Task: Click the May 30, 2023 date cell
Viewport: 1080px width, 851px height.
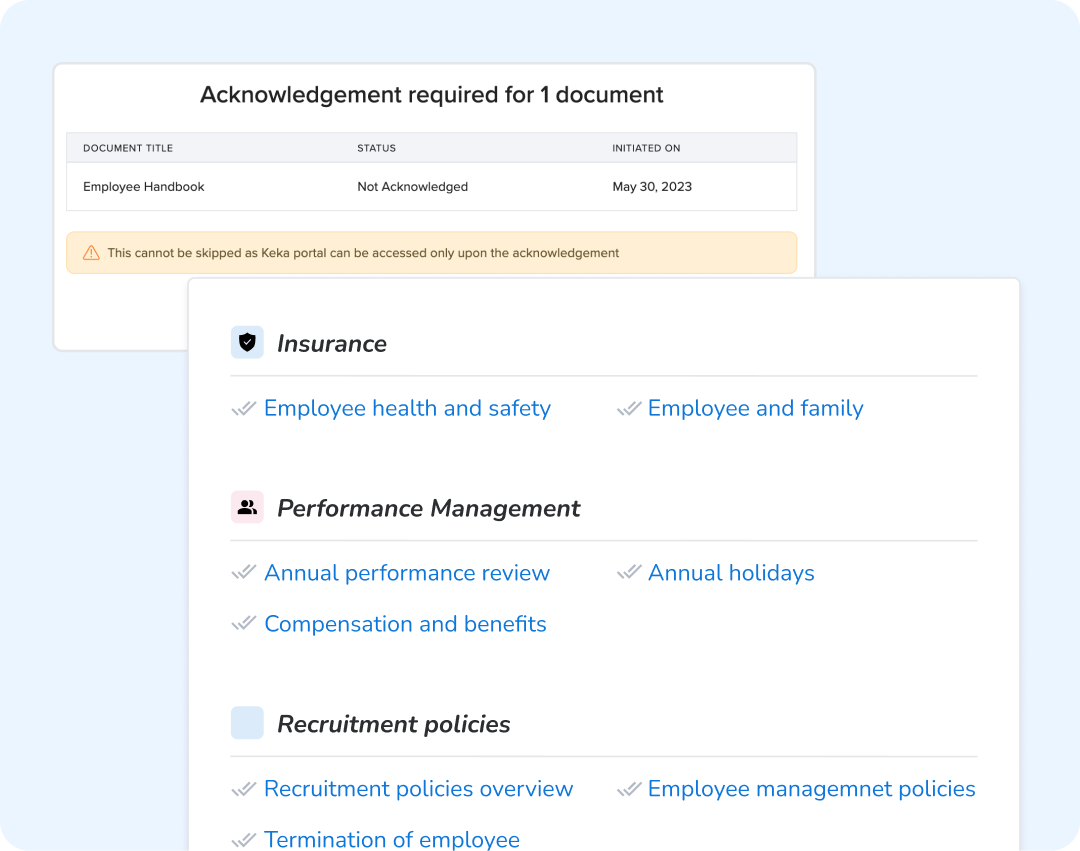Action: (x=652, y=187)
